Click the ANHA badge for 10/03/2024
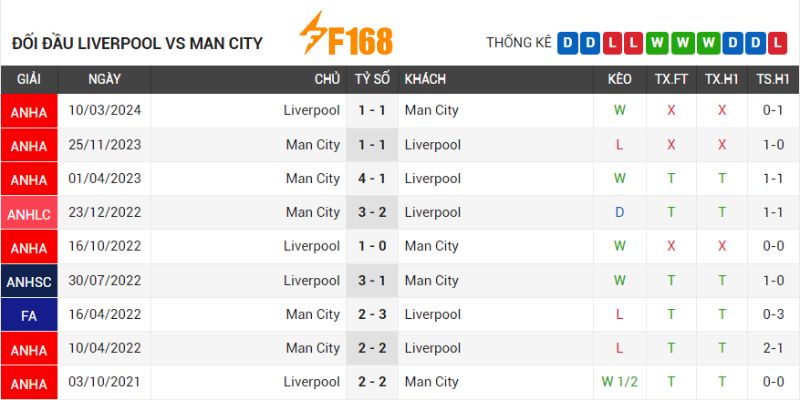The height and width of the screenshot is (400, 800). 29,112
